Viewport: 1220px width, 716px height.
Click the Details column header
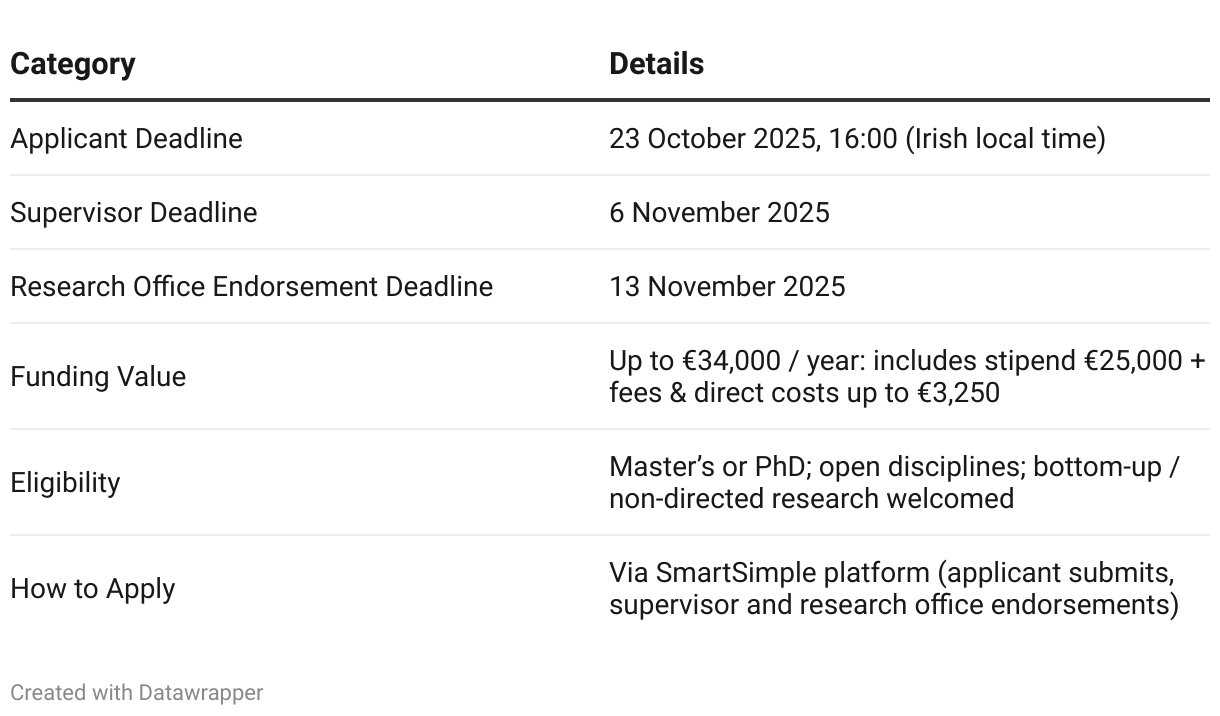click(656, 64)
